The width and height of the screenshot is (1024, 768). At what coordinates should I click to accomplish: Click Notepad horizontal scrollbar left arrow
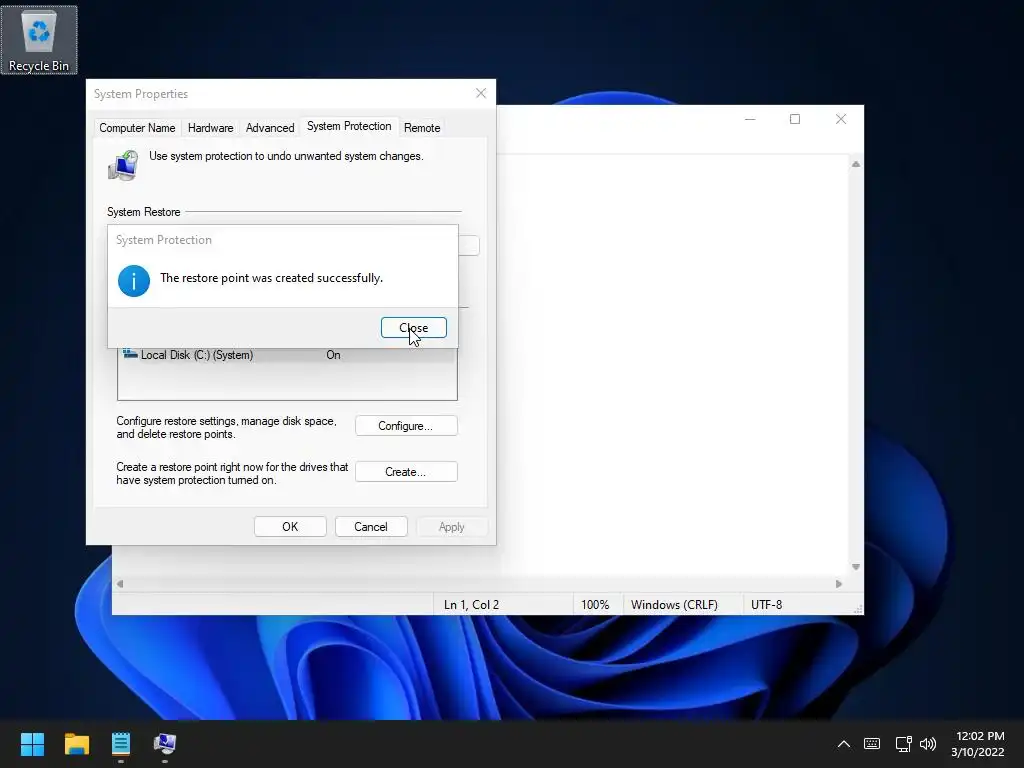tap(120, 584)
